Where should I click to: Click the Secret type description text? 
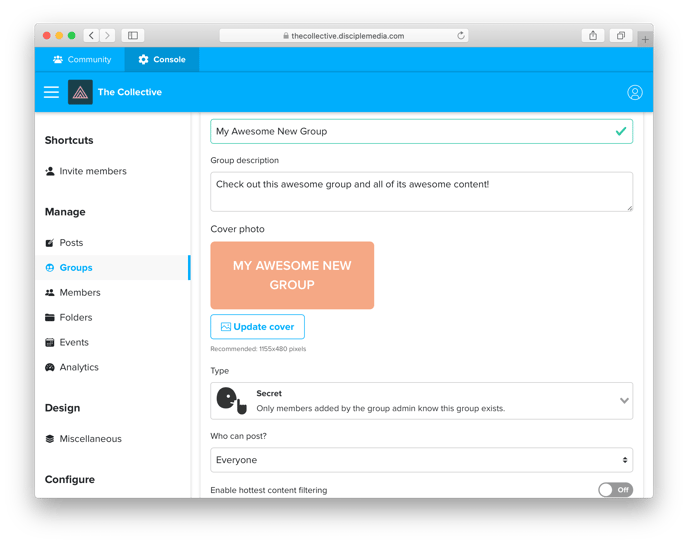(381, 408)
